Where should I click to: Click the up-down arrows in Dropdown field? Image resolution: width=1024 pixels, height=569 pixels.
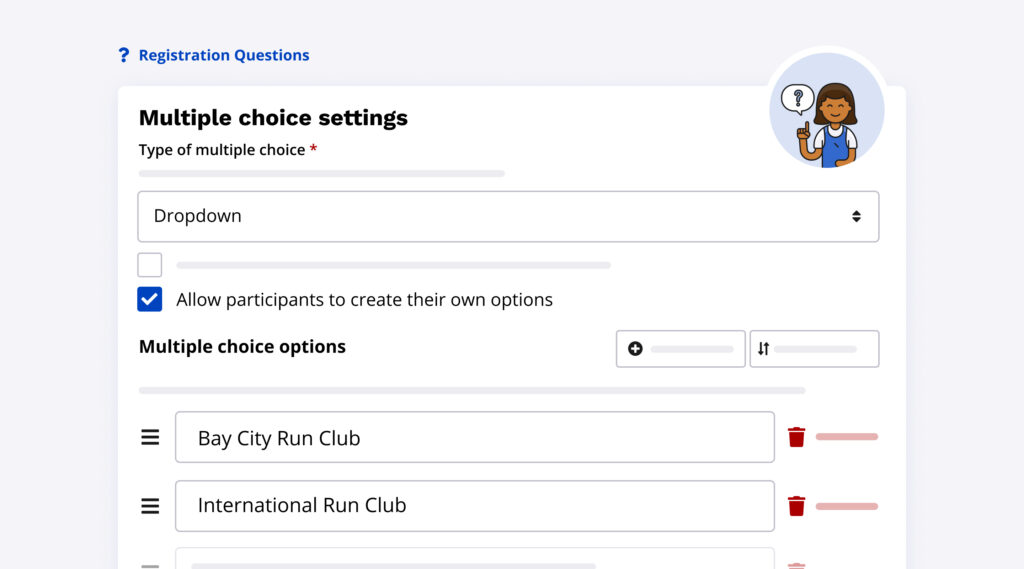[x=856, y=217]
